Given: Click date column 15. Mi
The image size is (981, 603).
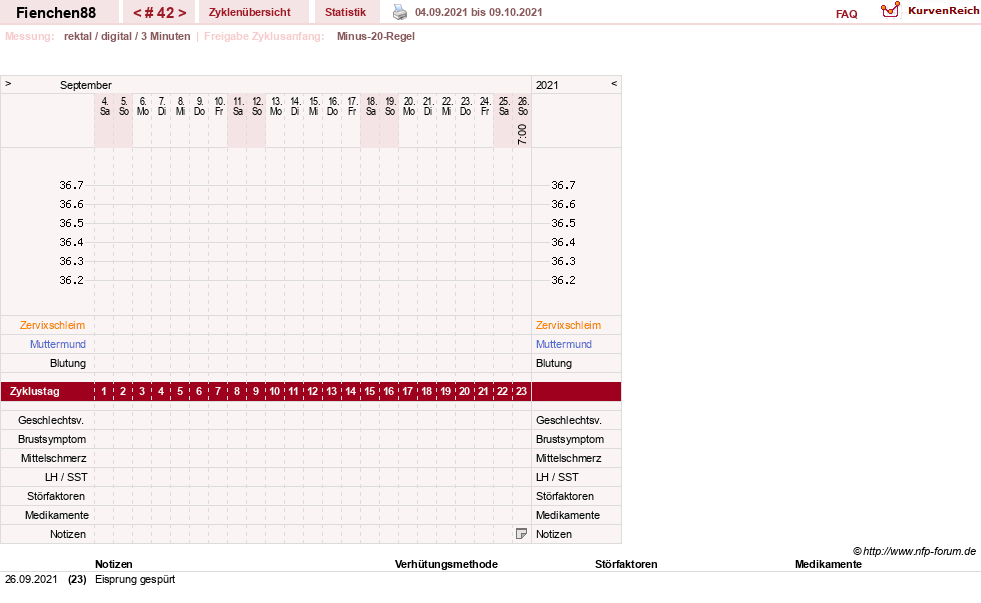Looking at the screenshot, I should point(314,106).
